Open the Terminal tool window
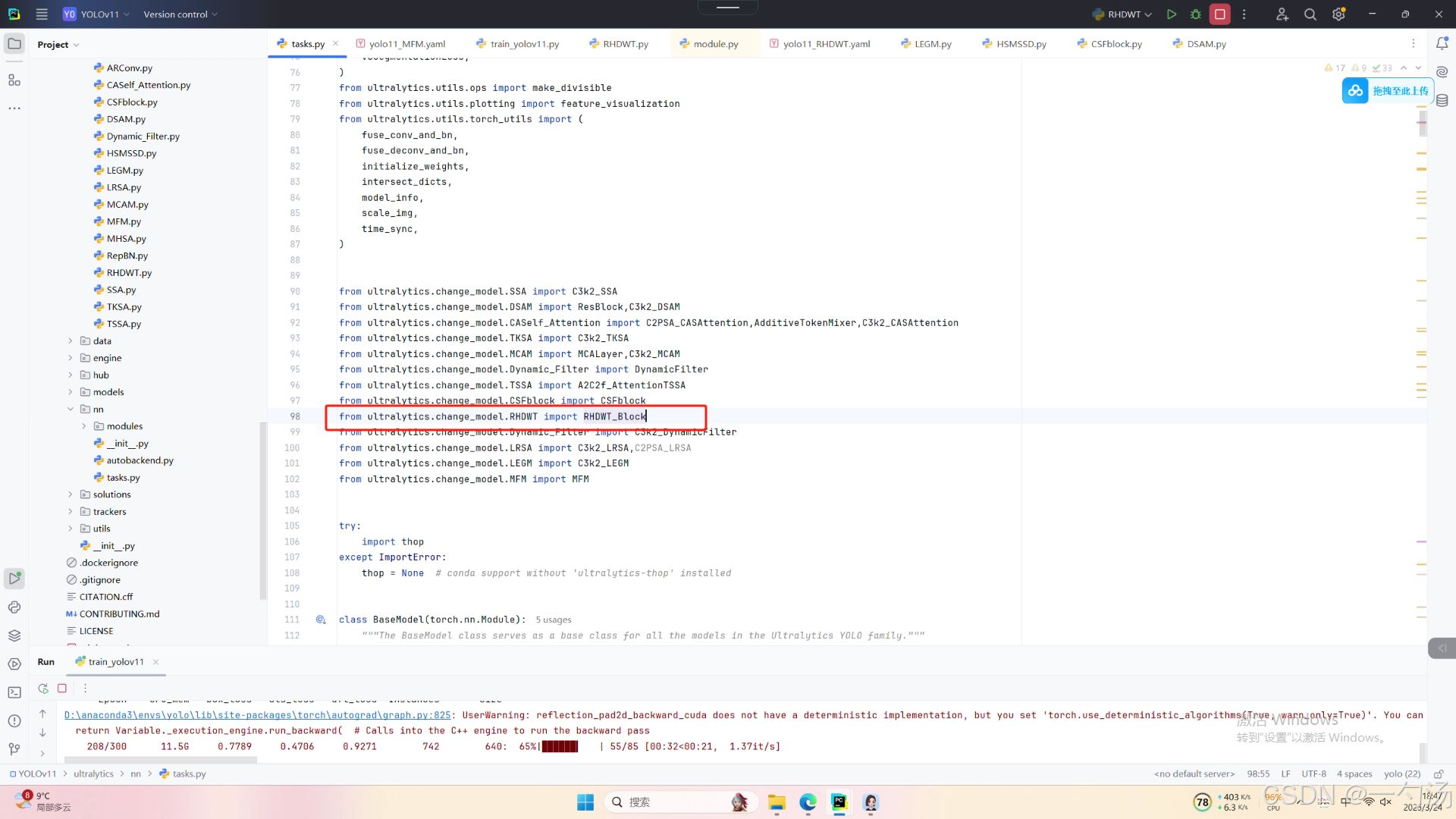Viewport: 1456px width, 819px height. (x=14, y=692)
